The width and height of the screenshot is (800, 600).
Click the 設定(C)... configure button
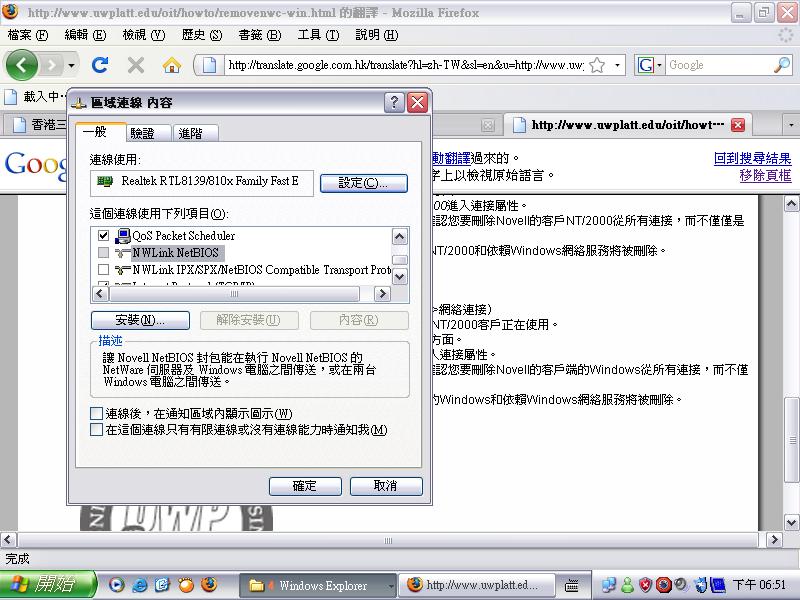[364, 183]
